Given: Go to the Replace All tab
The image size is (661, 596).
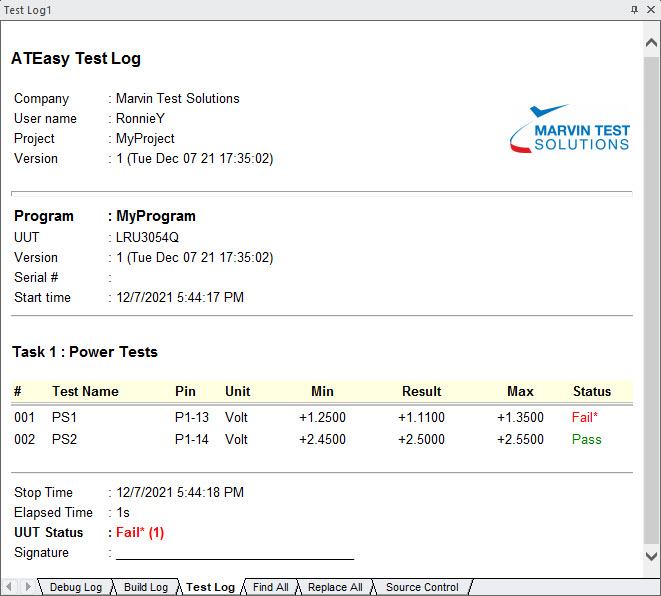Looking at the screenshot, I should [335, 587].
